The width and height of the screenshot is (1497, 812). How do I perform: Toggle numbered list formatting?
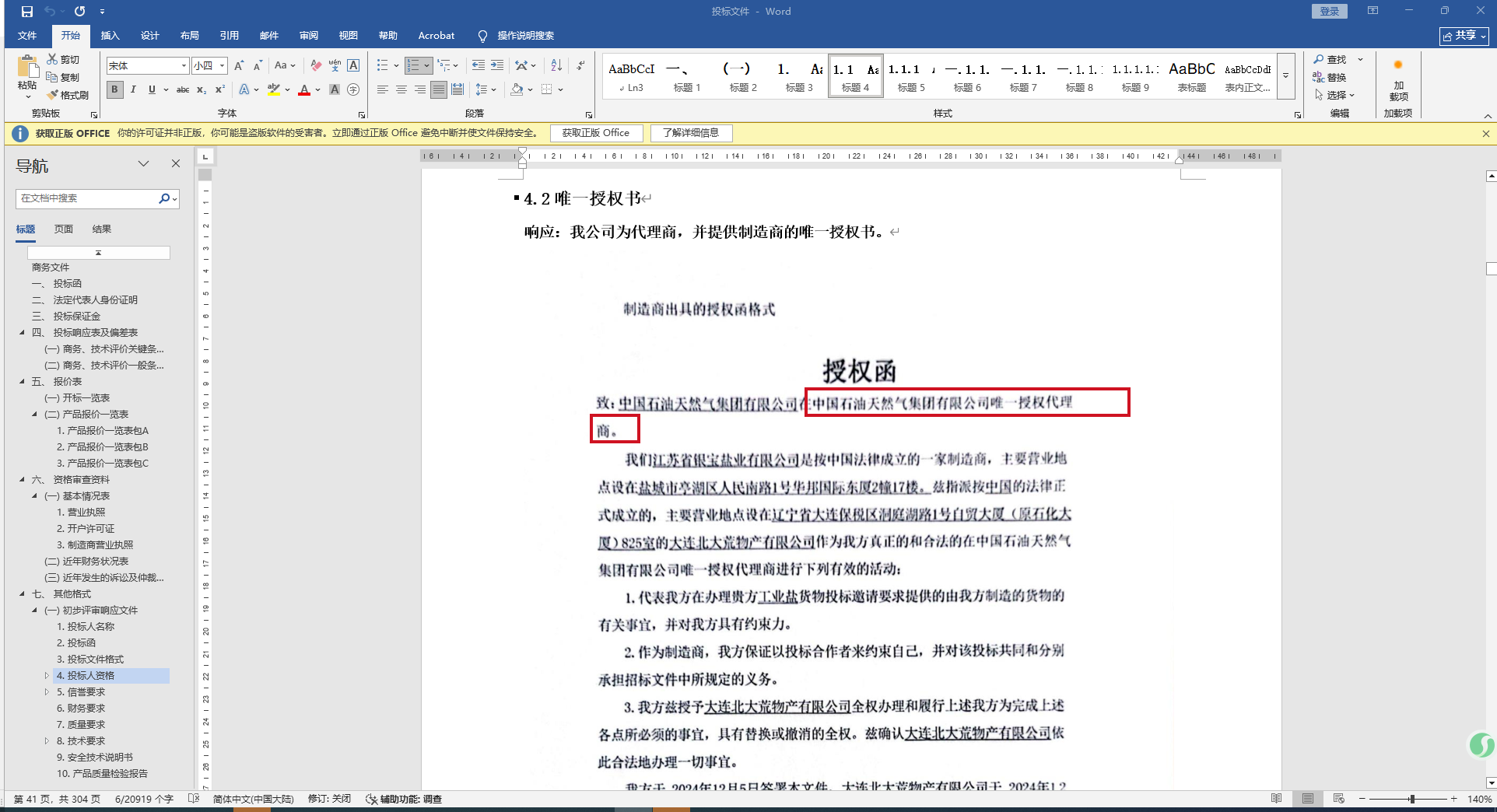pyautogui.click(x=413, y=66)
